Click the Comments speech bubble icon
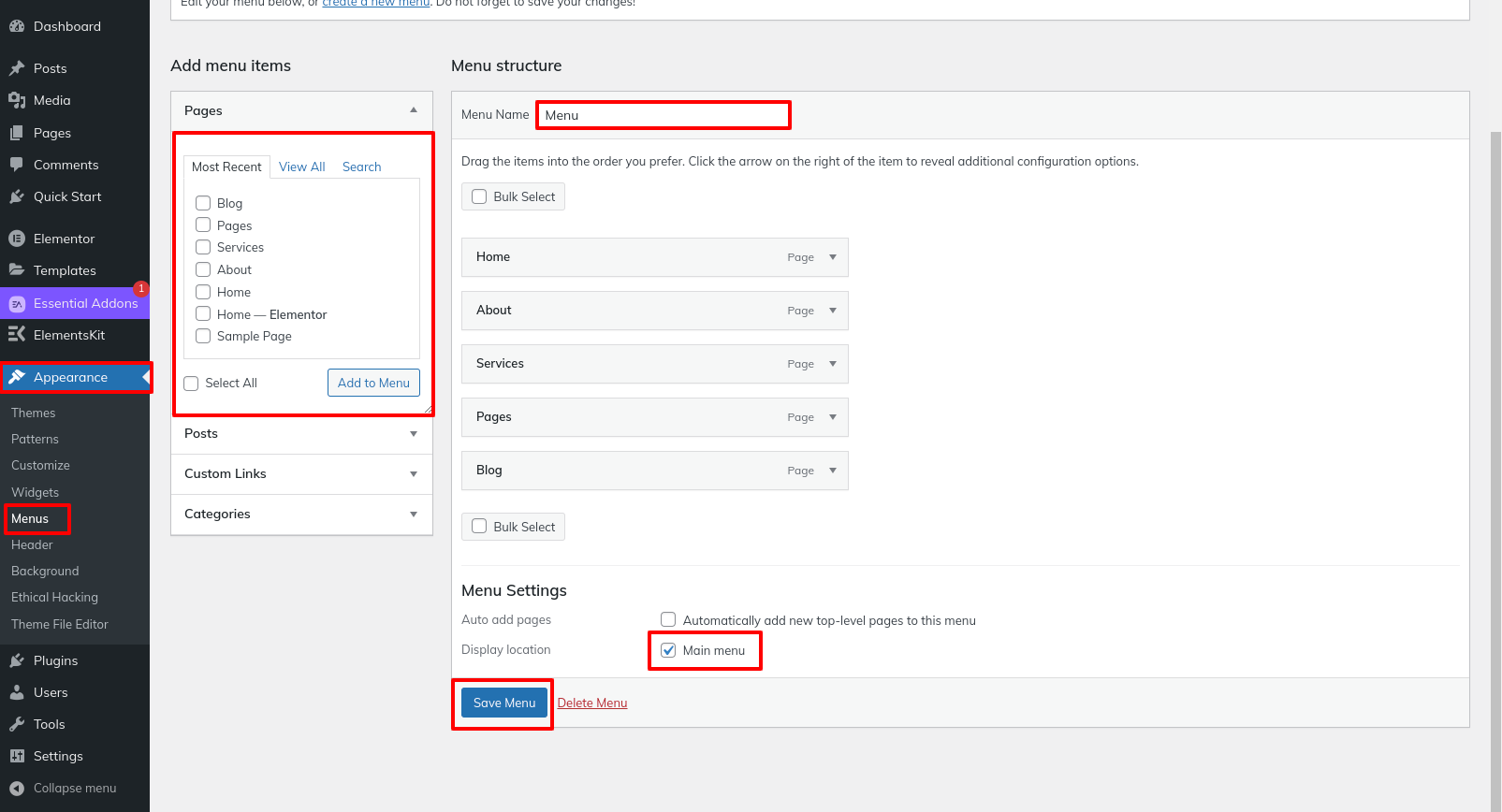Viewport: 1502px width, 812px height. click(17, 165)
